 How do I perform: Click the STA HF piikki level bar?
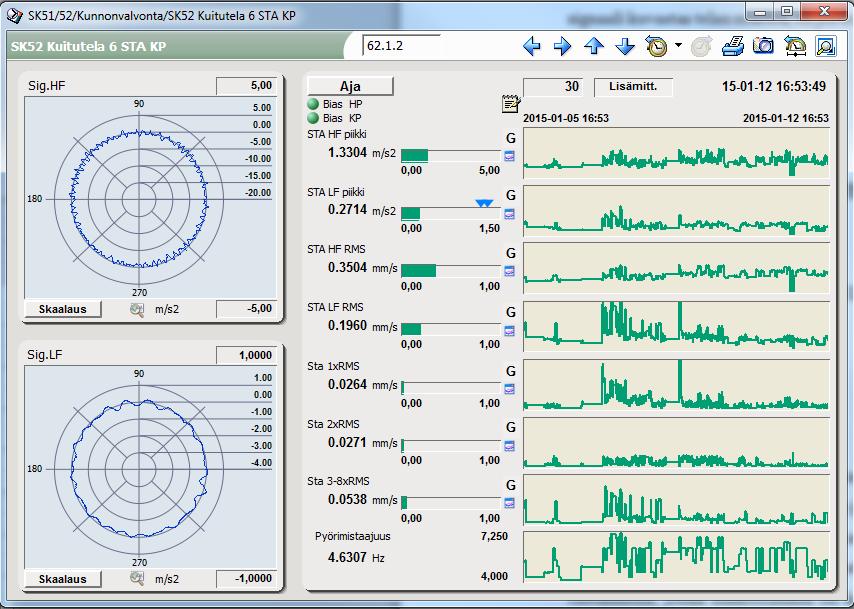coord(451,156)
